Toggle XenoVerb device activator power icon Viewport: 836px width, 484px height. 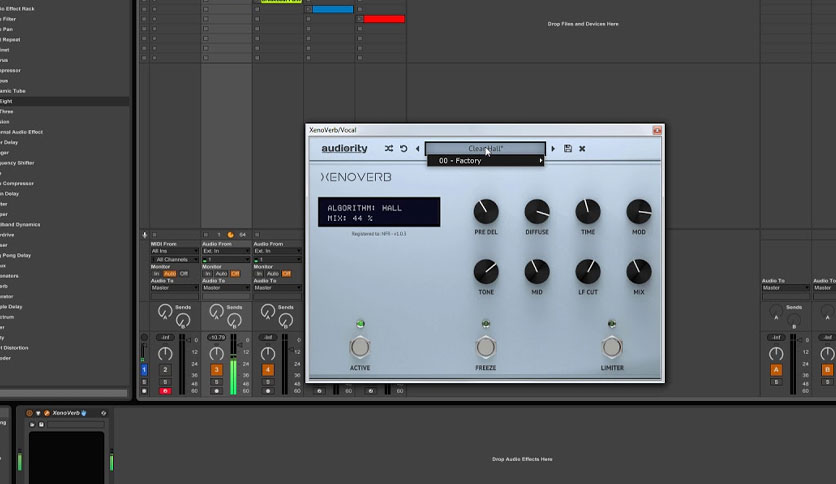click(29, 413)
